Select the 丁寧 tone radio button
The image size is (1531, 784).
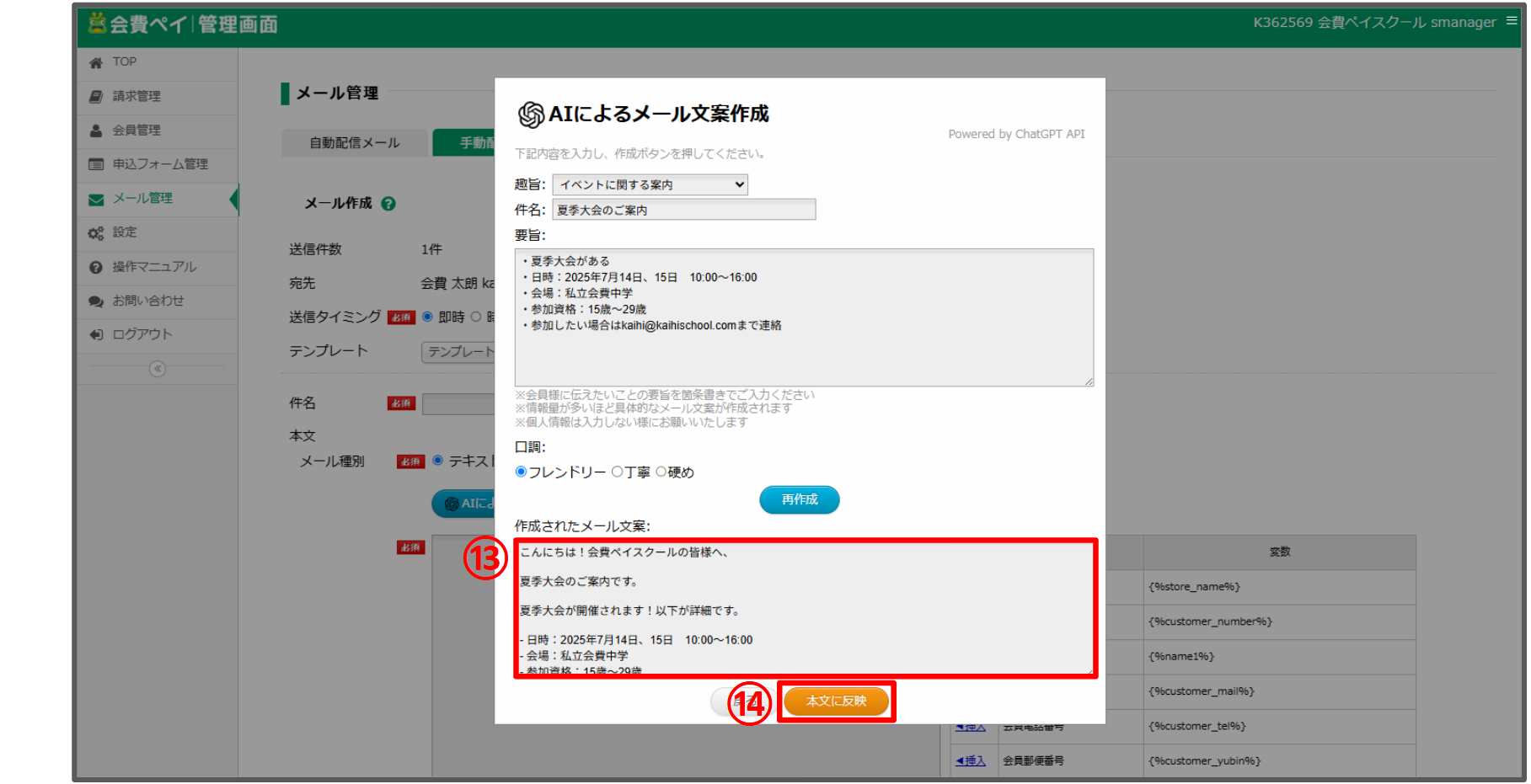pyautogui.click(x=618, y=472)
